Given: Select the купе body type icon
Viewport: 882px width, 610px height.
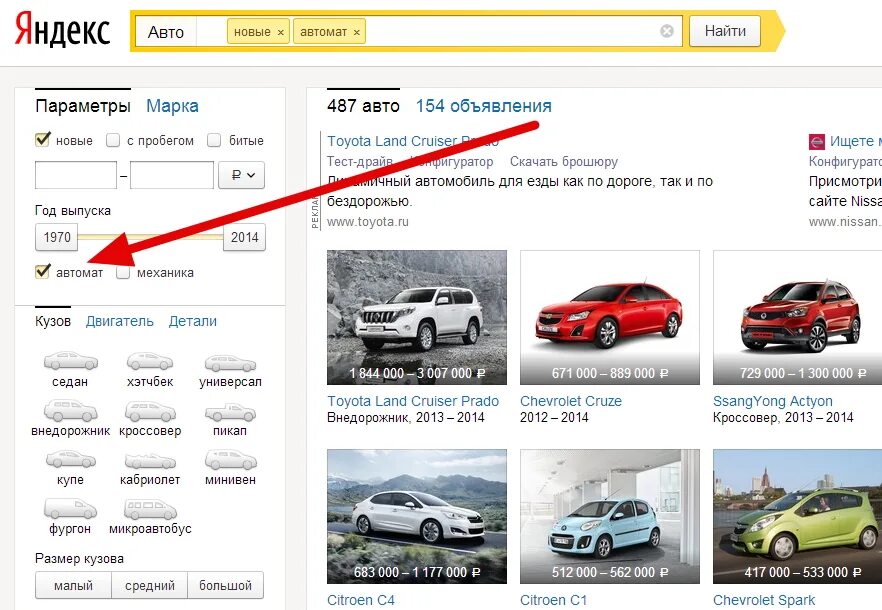Looking at the screenshot, I should click(70, 460).
